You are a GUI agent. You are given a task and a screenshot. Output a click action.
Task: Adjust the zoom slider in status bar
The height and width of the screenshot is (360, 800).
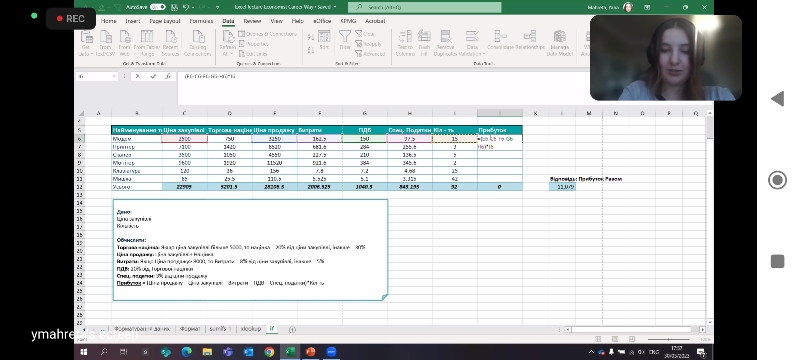click(x=669, y=339)
